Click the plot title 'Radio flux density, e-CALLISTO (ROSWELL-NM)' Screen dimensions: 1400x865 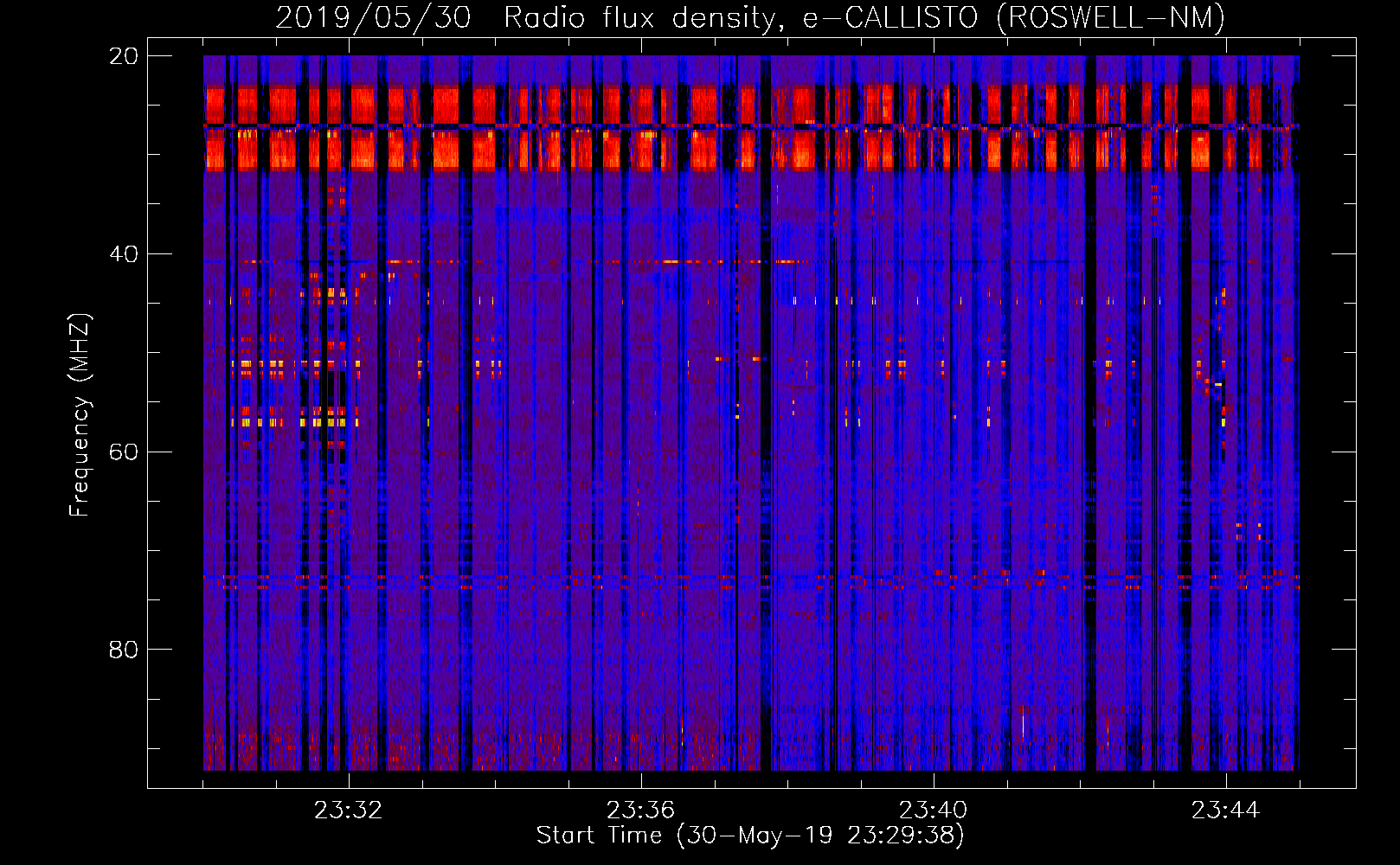point(864,17)
